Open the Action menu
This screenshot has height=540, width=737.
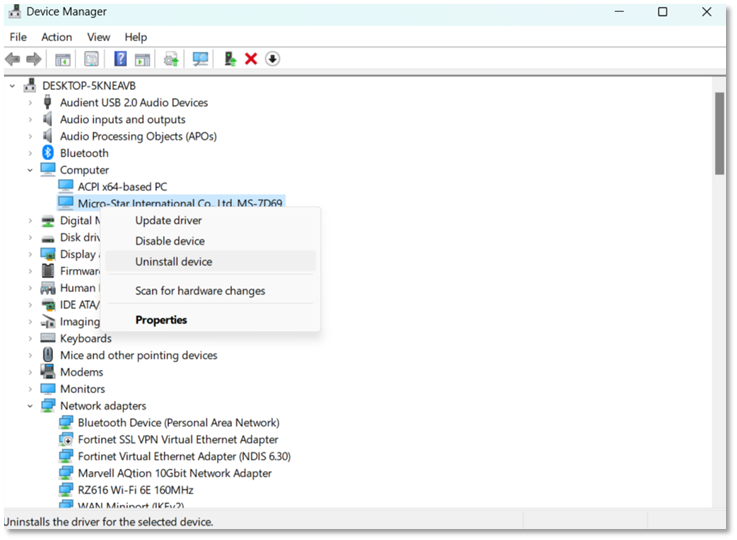point(56,37)
